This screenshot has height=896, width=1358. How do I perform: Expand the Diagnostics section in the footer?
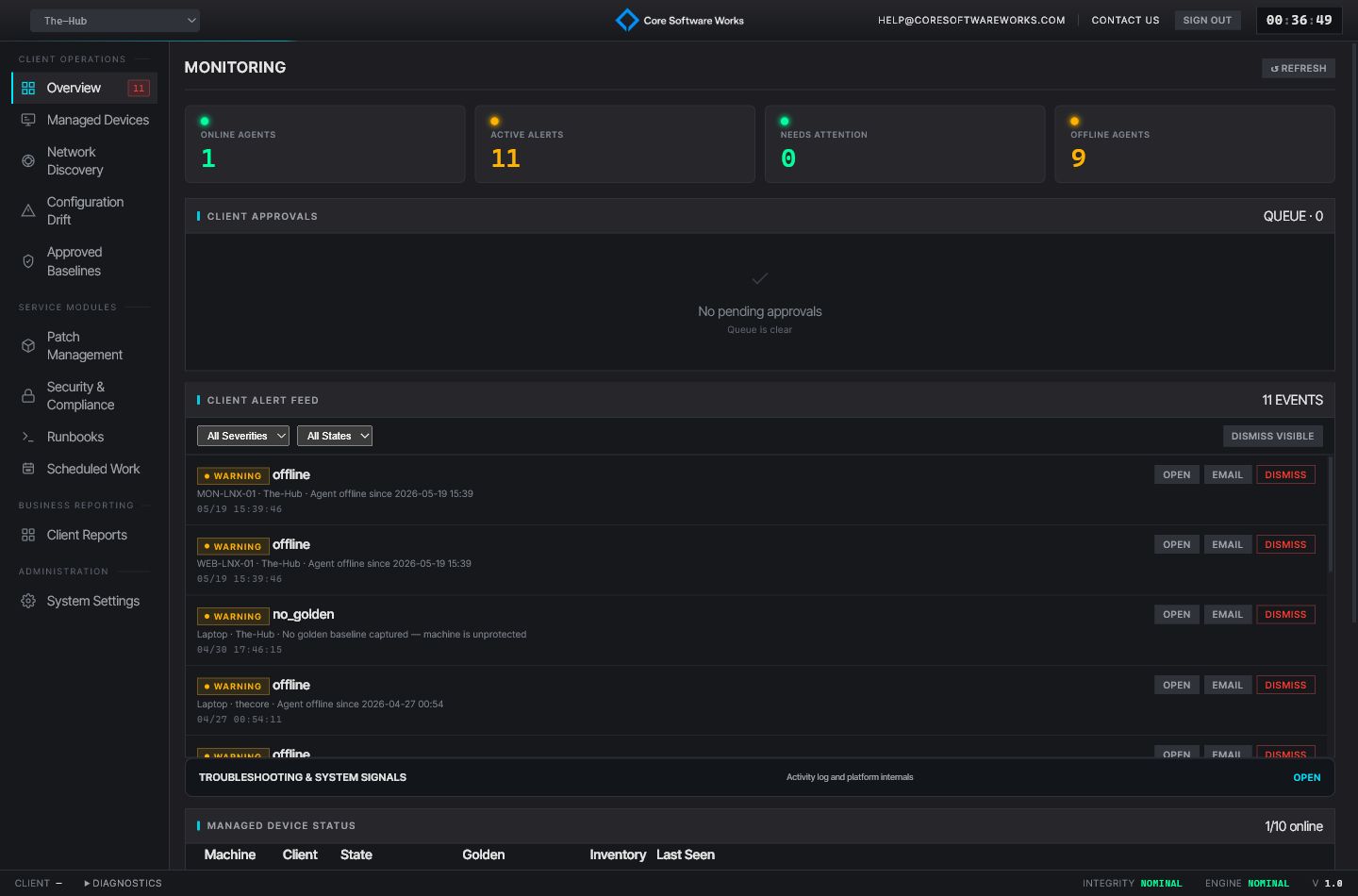[x=123, y=884]
